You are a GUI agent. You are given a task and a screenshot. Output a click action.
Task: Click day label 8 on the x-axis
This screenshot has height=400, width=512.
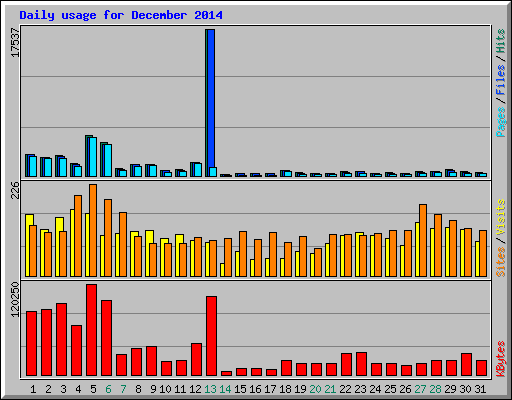[x=138, y=389]
